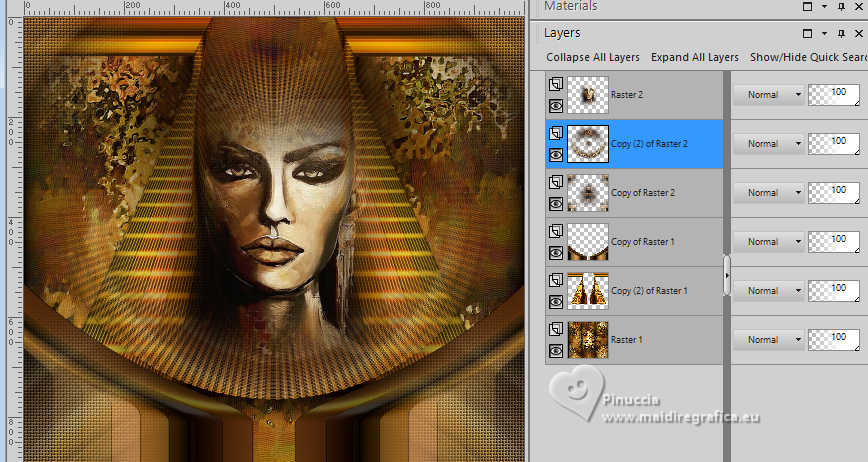Viewport: 868px width, 462px height.
Task: Click layer type icon of Copy of Raster 1
Action: (x=556, y=231)
